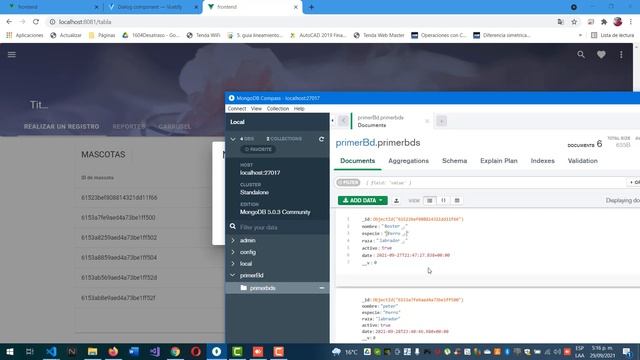This screenshot has height=360, width=640.
Task: Open the Connect menu in Compass
Action: point(237,109)
